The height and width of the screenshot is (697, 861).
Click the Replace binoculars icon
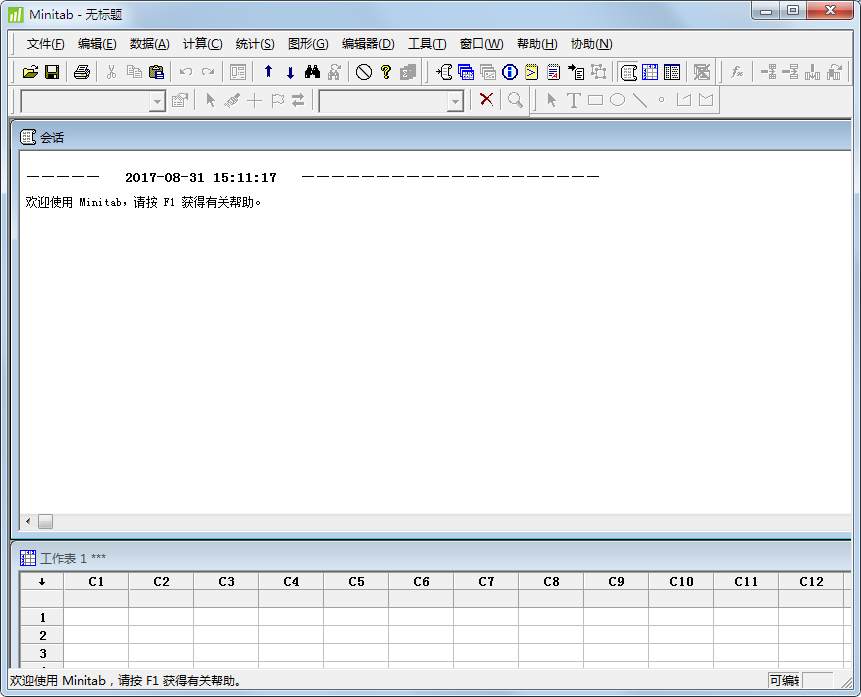pos(334,72)
